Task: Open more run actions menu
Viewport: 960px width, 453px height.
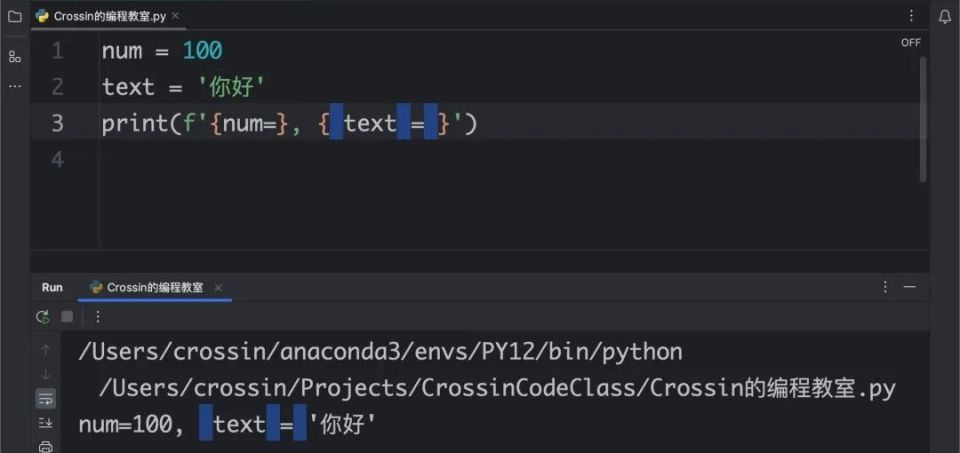Action: (x=97, y=316)
